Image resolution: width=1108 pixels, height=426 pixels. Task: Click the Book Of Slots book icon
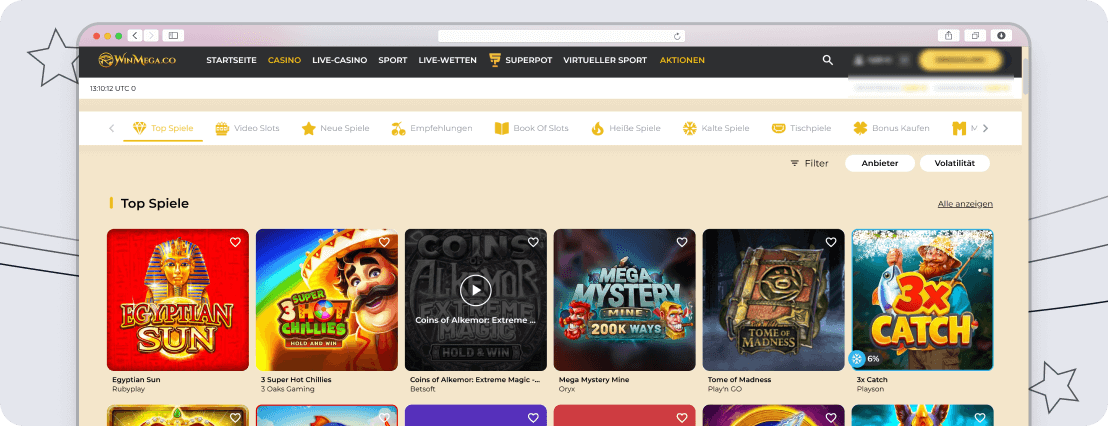[x=502, y=129]
